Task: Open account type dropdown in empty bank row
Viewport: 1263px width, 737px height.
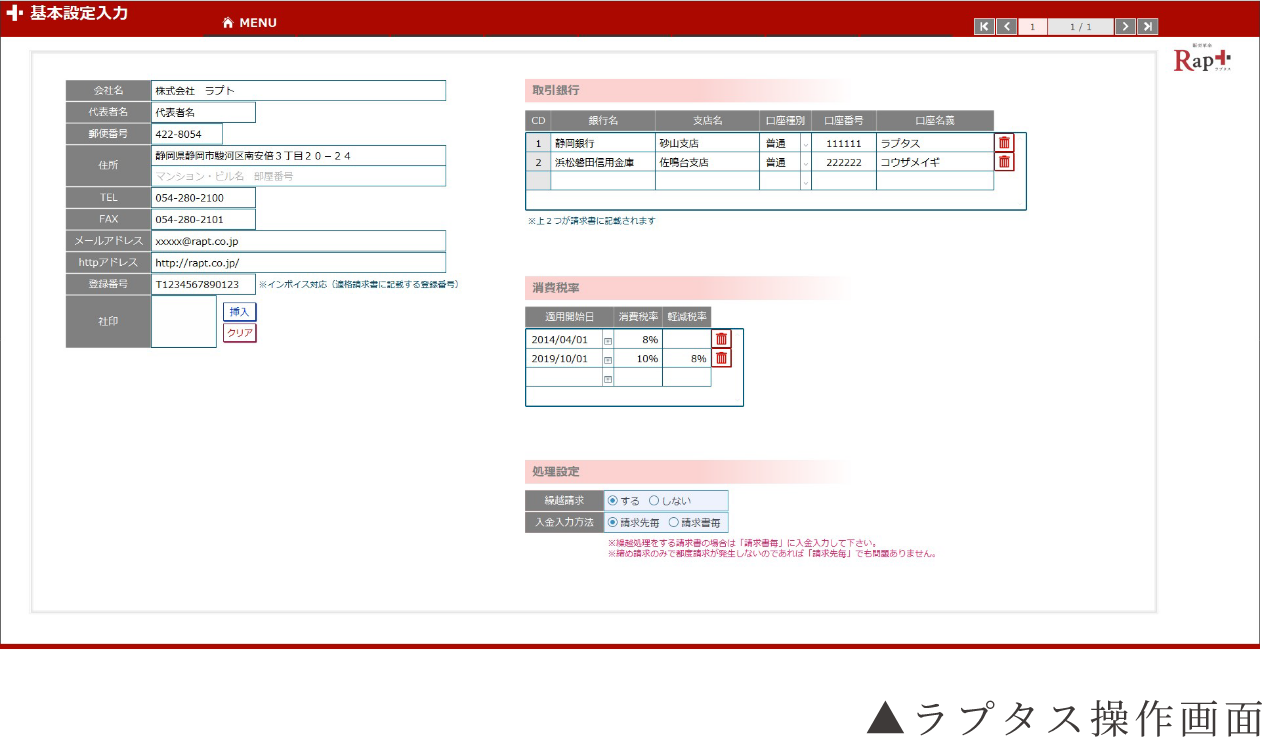Action: pyautogui.click(x=805, y=182)
